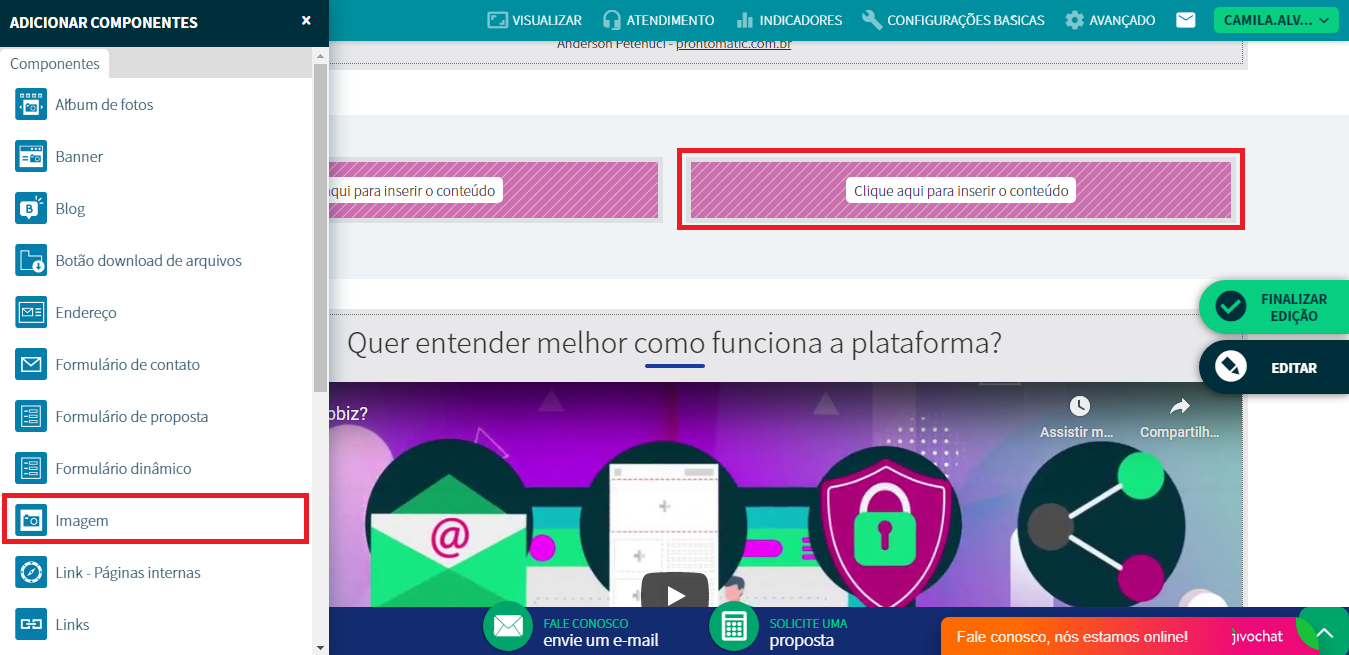
Task: Add the Formulário de contato icon
Action: (31, 365)
